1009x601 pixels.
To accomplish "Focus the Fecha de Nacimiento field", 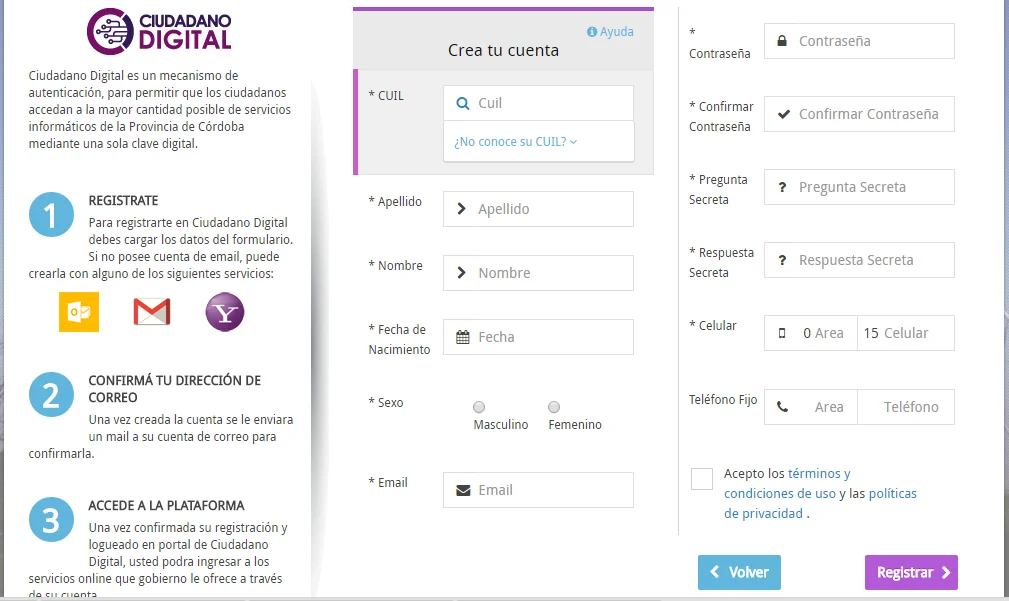I will (538, 337).
